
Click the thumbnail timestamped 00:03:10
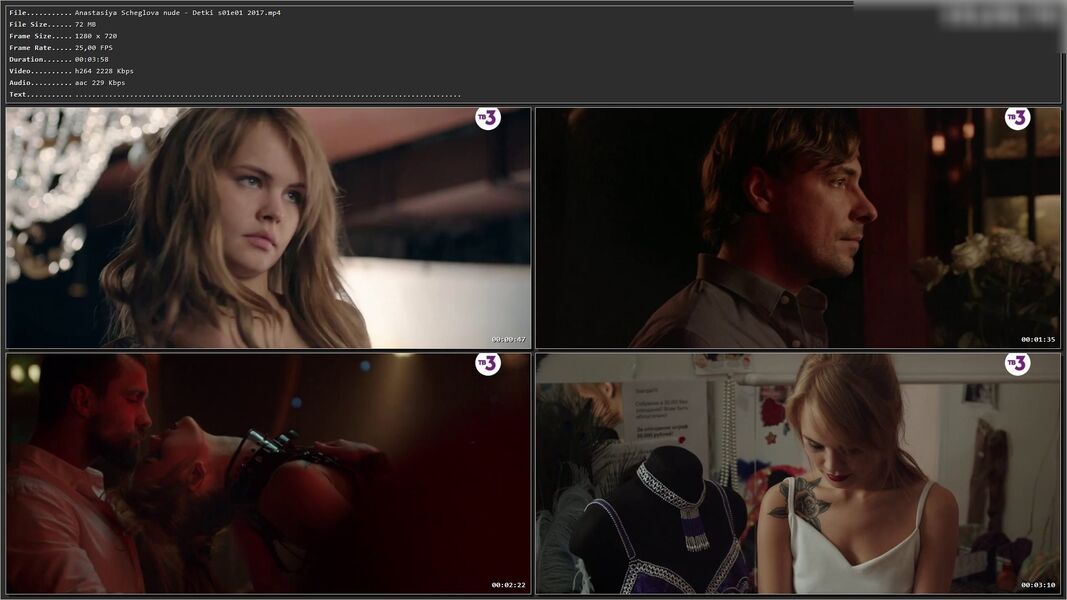point(798,473)
